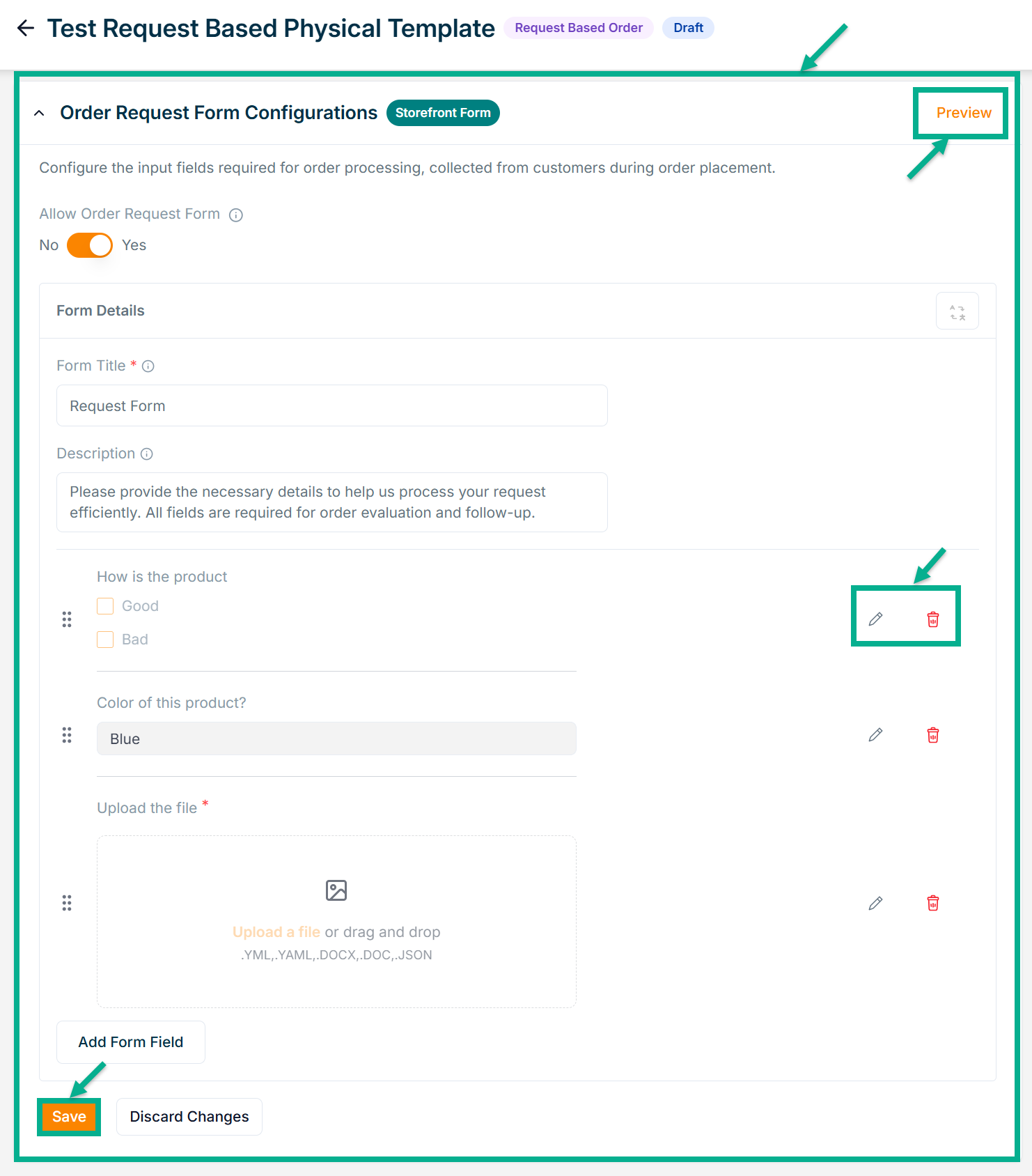Click the Save button
This screenshot has width=1032, height=1176.
coord(69,1117)
